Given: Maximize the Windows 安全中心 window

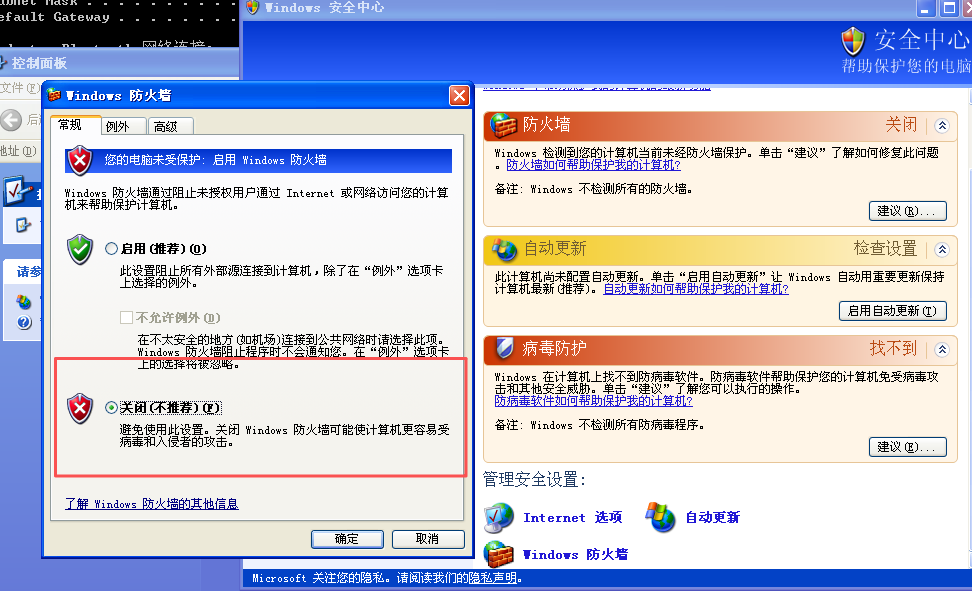Looking at the screenshot, I should [x=948, y=8].
